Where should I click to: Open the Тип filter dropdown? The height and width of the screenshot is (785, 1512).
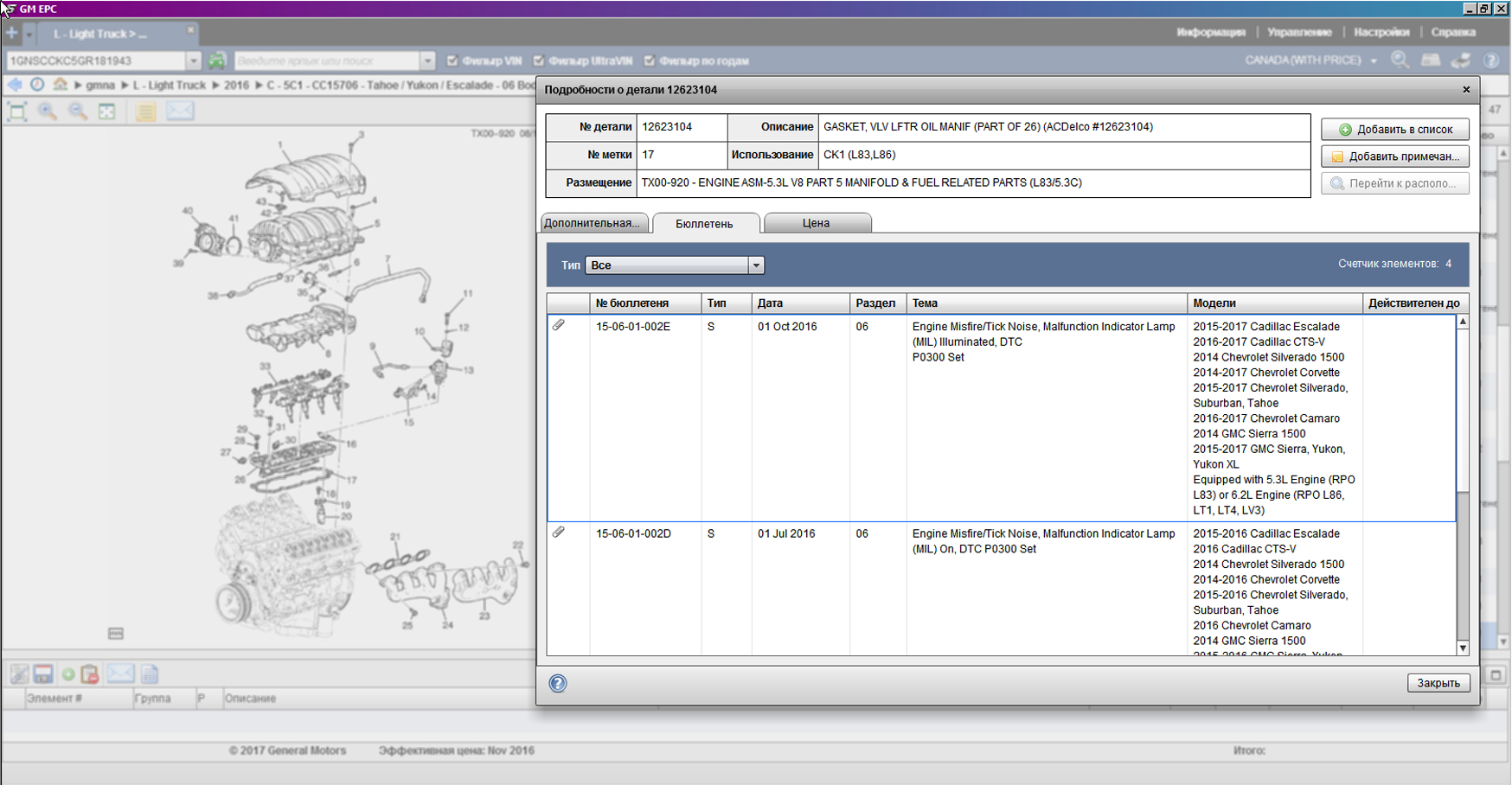click(x=756, y=265)
